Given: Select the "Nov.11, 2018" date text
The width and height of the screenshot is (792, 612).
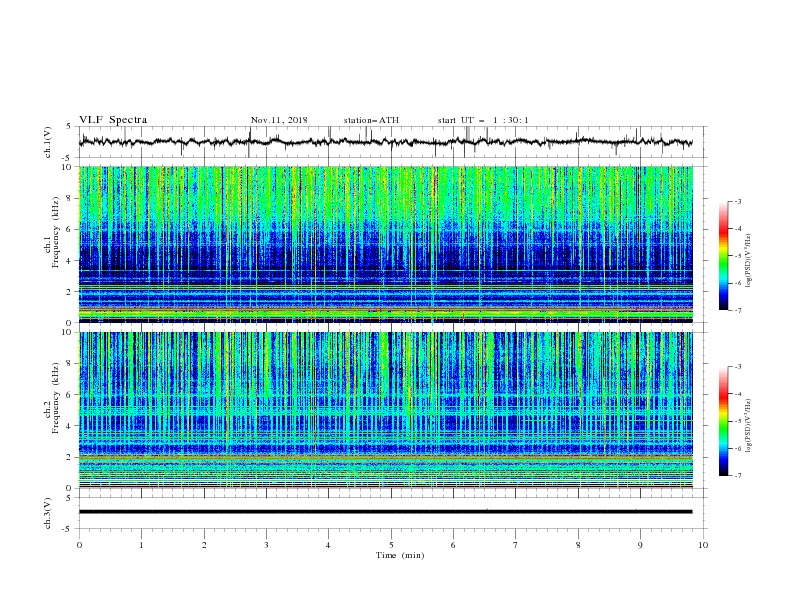Looking at the screenshot, I should pos(279,120).
